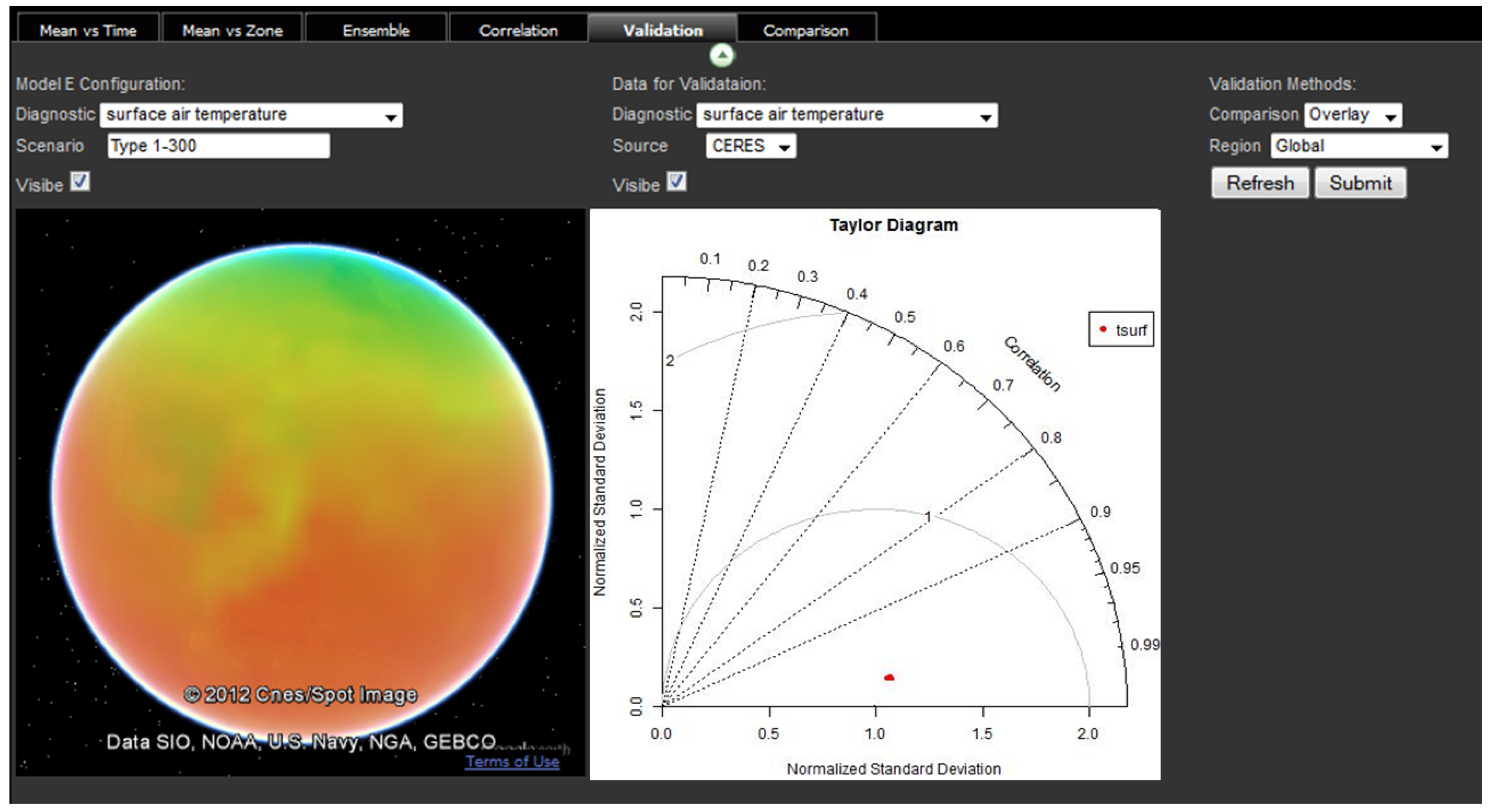
Task: Click the tsurf legend entry
Action: point(1121,330)
